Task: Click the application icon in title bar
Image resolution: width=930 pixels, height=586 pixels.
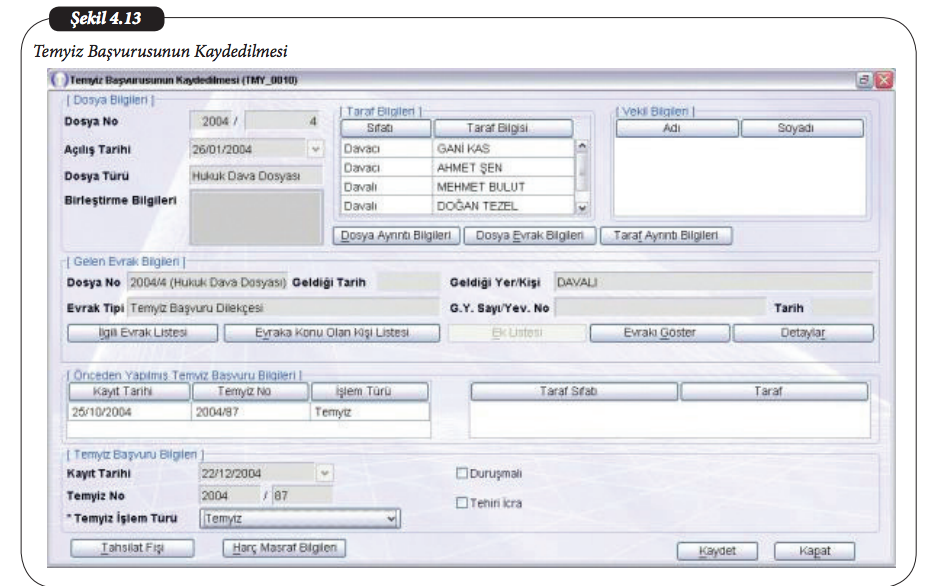Action: click(59, 80)
